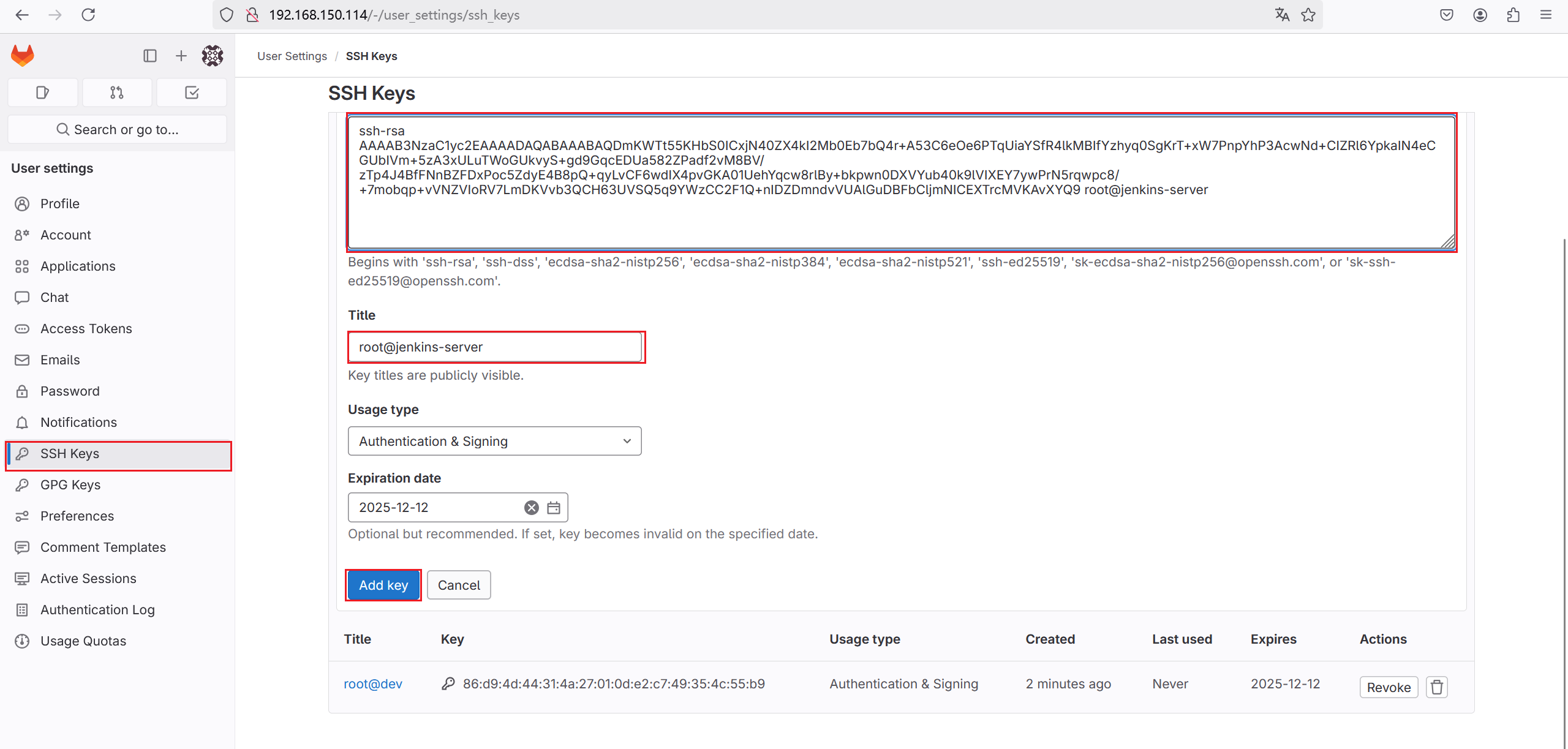Open the create new plus icon
1568x749 pixels.
click(x=181, y=56)
